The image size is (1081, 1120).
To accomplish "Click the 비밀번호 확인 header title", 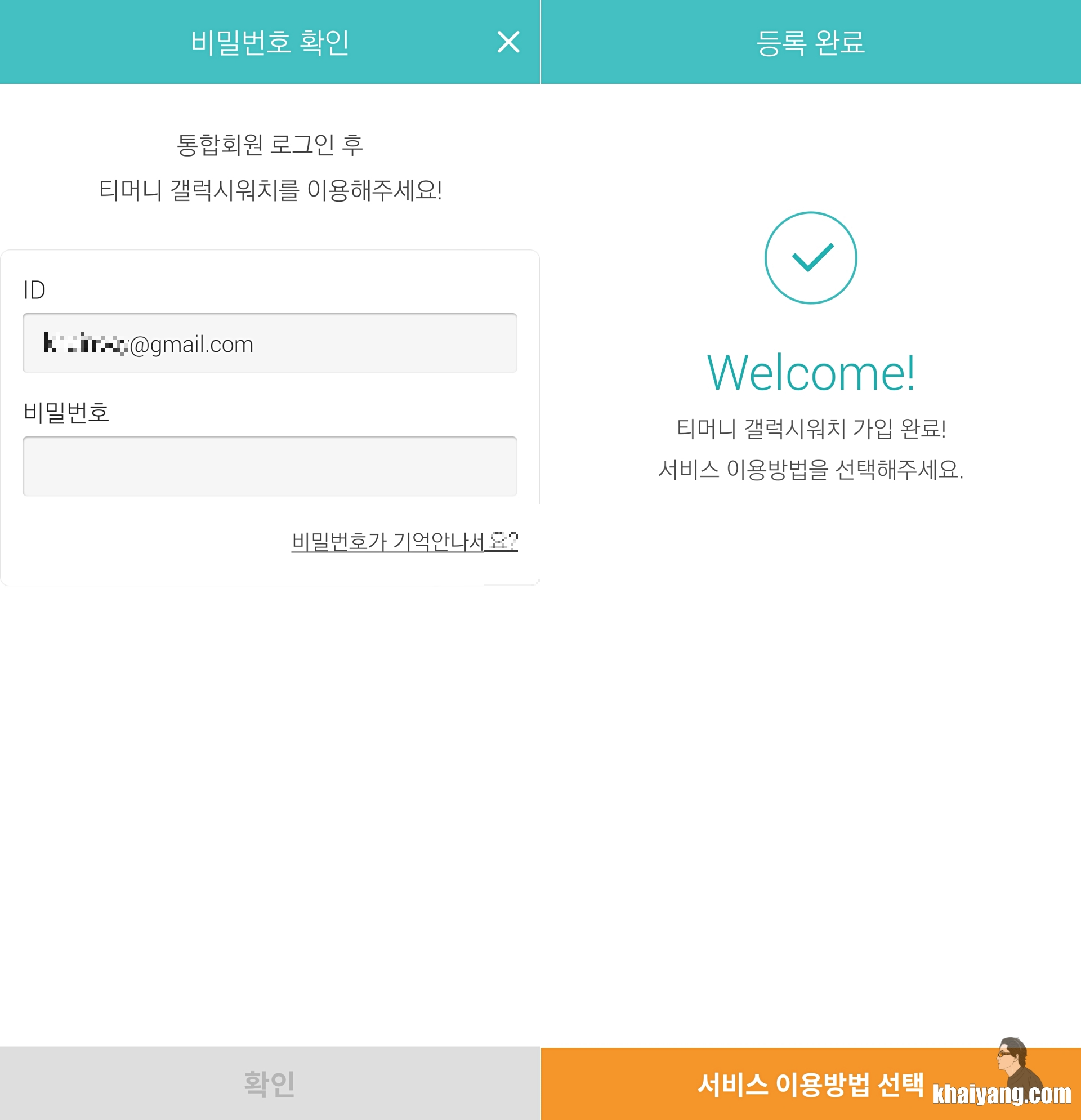I will click(x=270, y=42).
